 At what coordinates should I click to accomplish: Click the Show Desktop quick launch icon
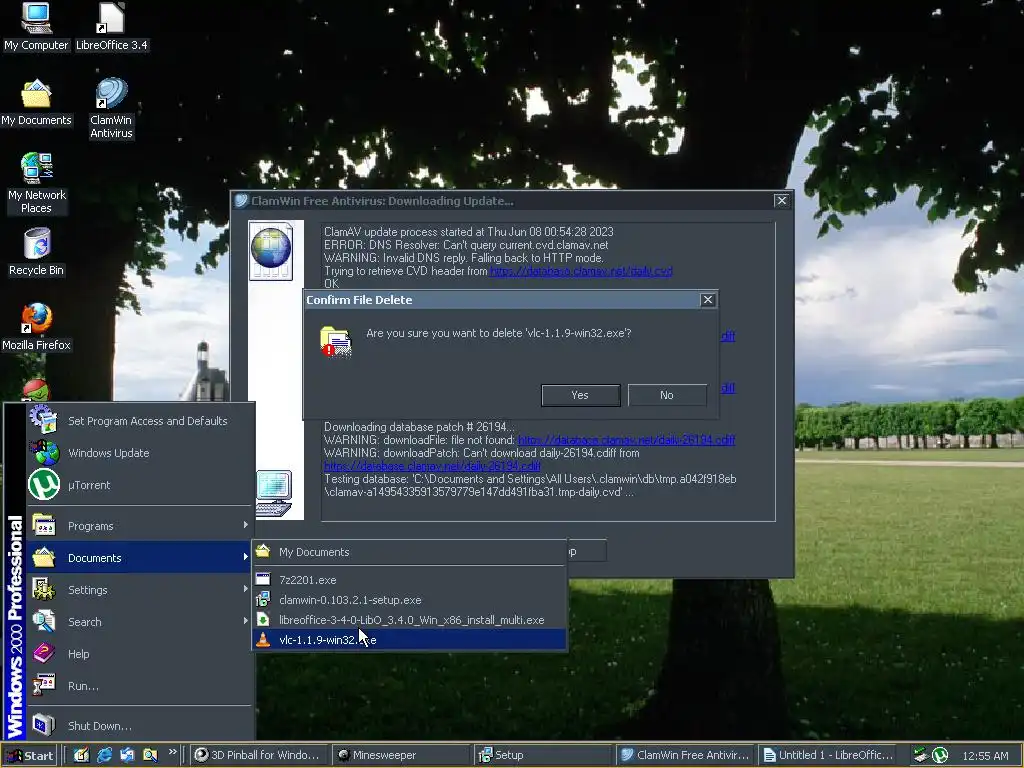point(81,755)
